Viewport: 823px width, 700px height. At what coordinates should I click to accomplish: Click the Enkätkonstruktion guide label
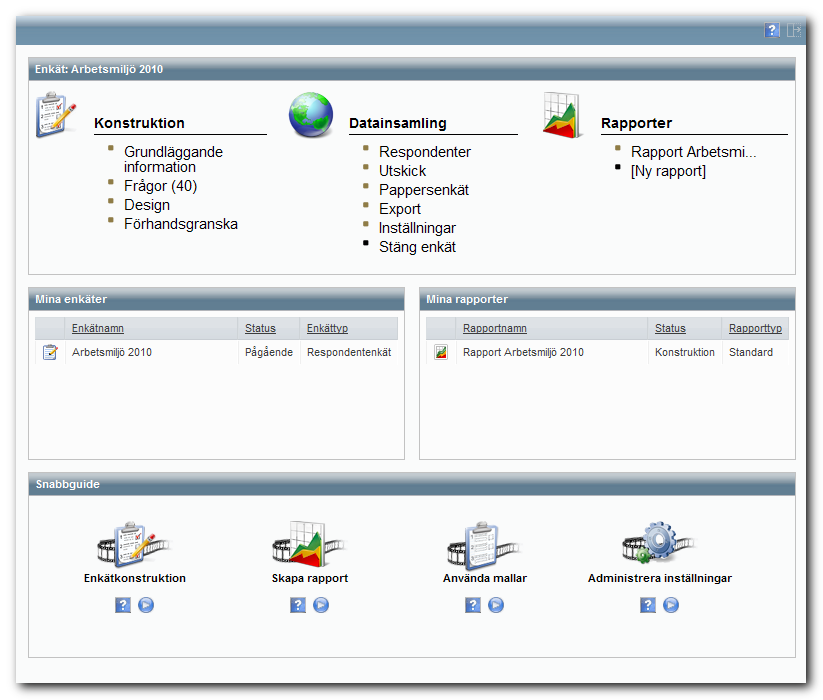(x=135, y=578)
